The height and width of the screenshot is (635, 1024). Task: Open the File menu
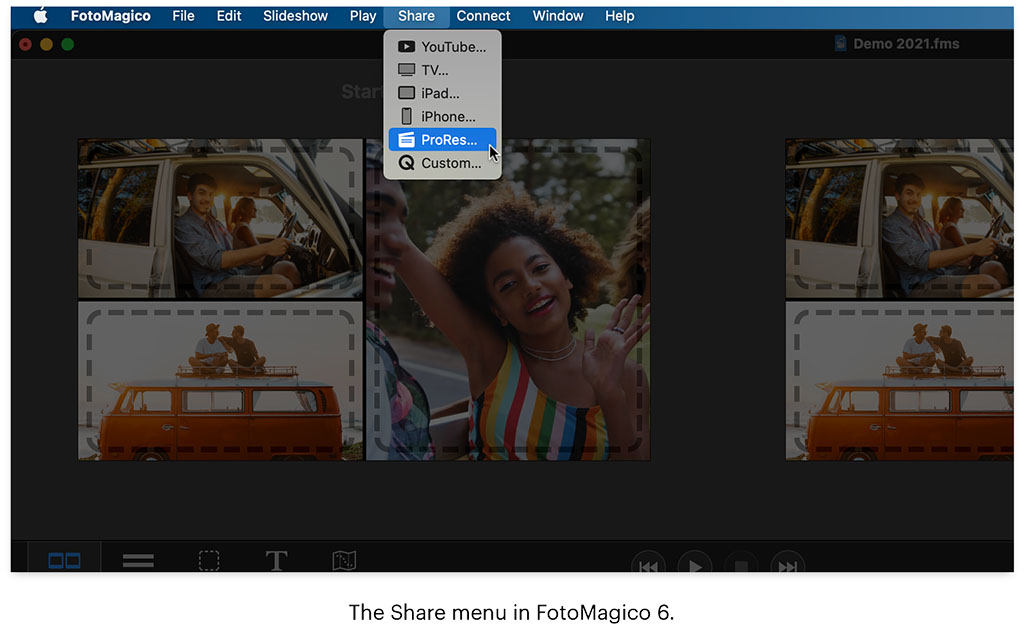[x=184, y=16]
